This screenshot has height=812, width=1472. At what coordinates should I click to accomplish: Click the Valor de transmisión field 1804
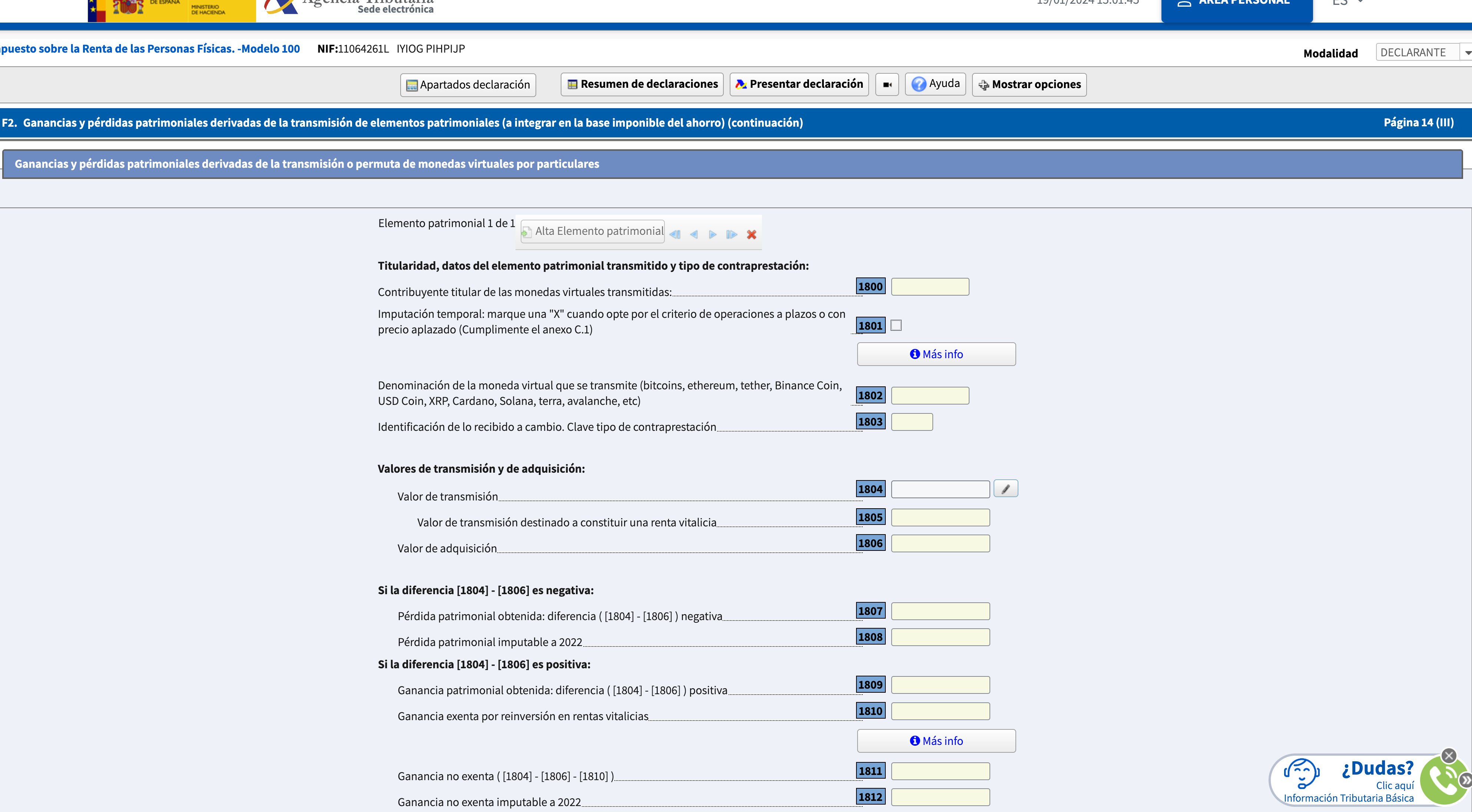(940, 489)
